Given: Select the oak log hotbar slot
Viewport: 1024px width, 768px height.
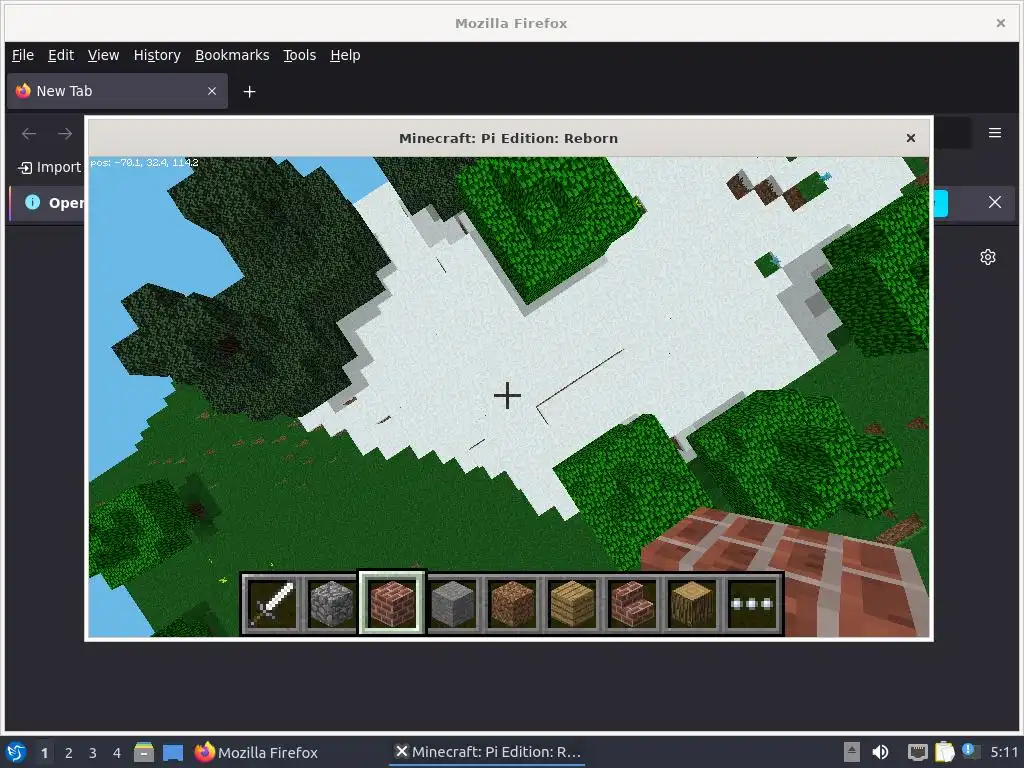Looking at the screenshot, I should pyautogui.click(x=692, y=603).
